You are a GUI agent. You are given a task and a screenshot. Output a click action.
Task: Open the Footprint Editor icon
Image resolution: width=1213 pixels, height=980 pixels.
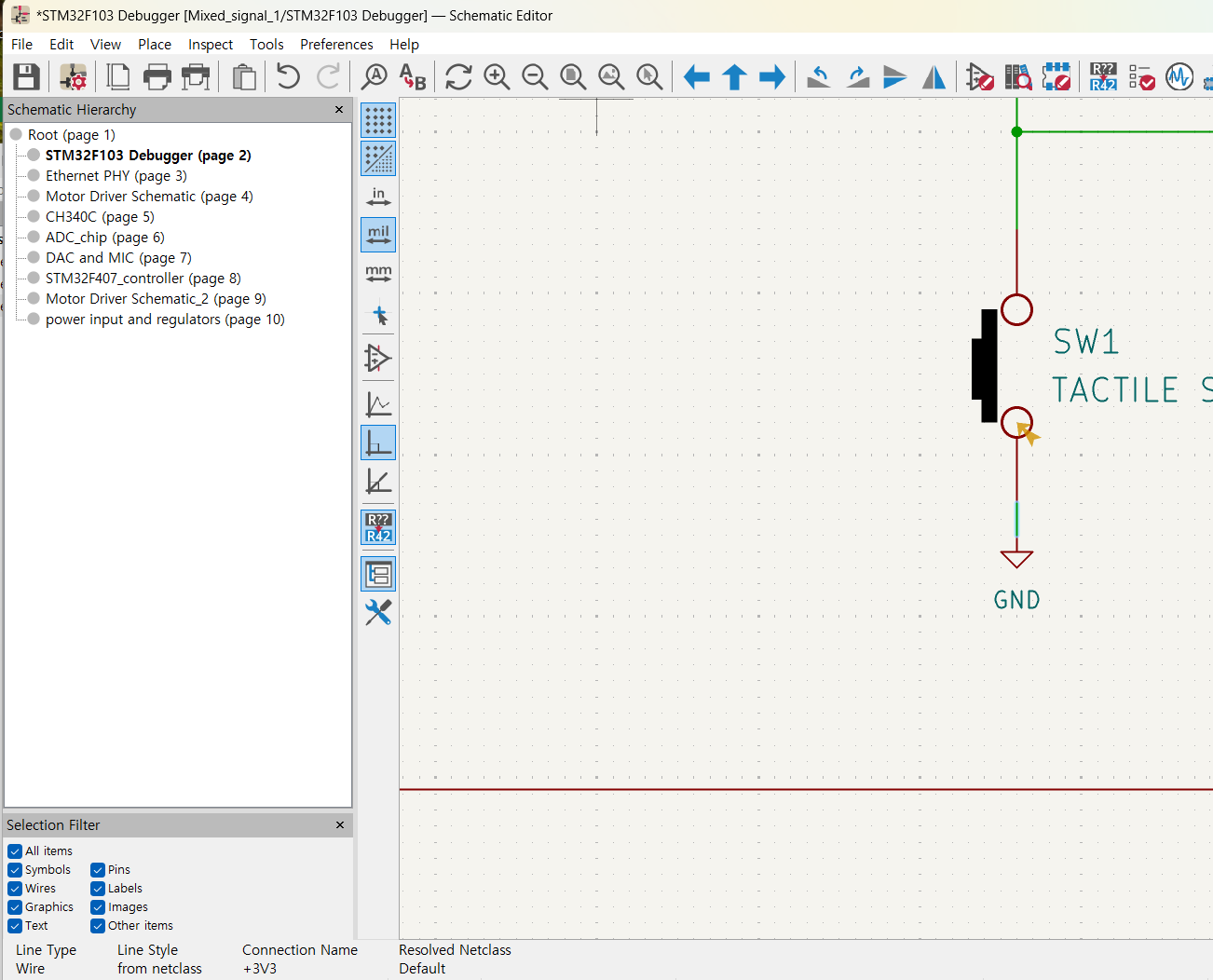coord(1056,76)
